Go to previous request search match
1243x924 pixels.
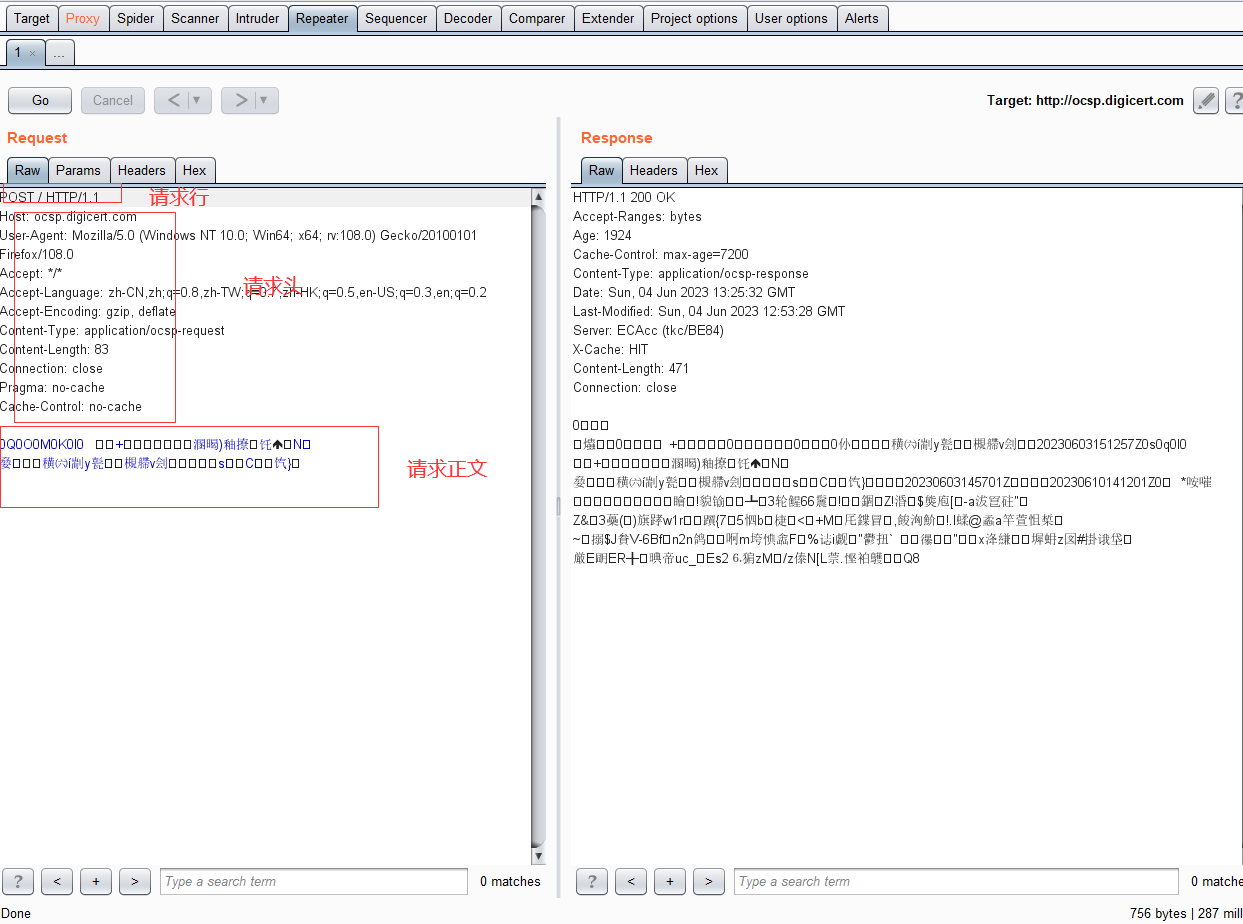(57, 881)
